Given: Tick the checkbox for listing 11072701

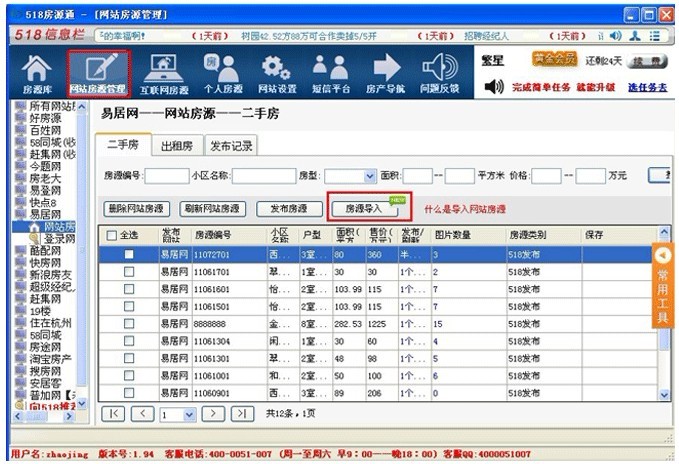Looking at the screenshot, I should coord(129,255).
